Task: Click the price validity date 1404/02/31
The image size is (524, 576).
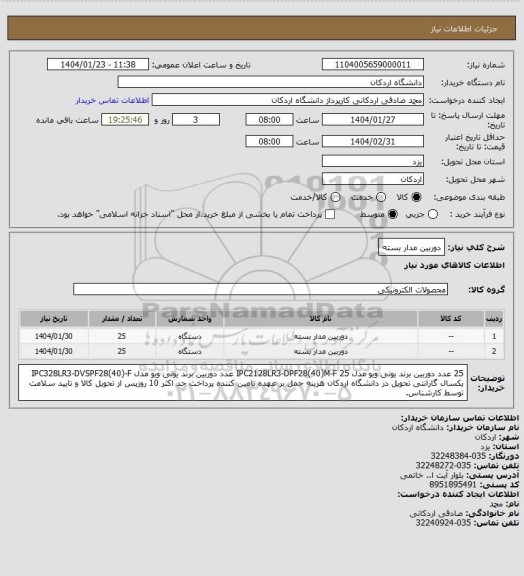Action: pos(373,141)
